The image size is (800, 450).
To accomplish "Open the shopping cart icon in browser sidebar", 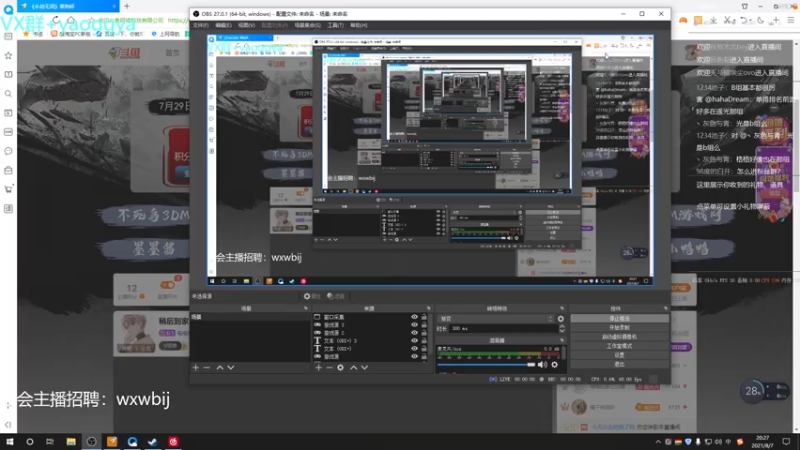I will tap(8, 189).
